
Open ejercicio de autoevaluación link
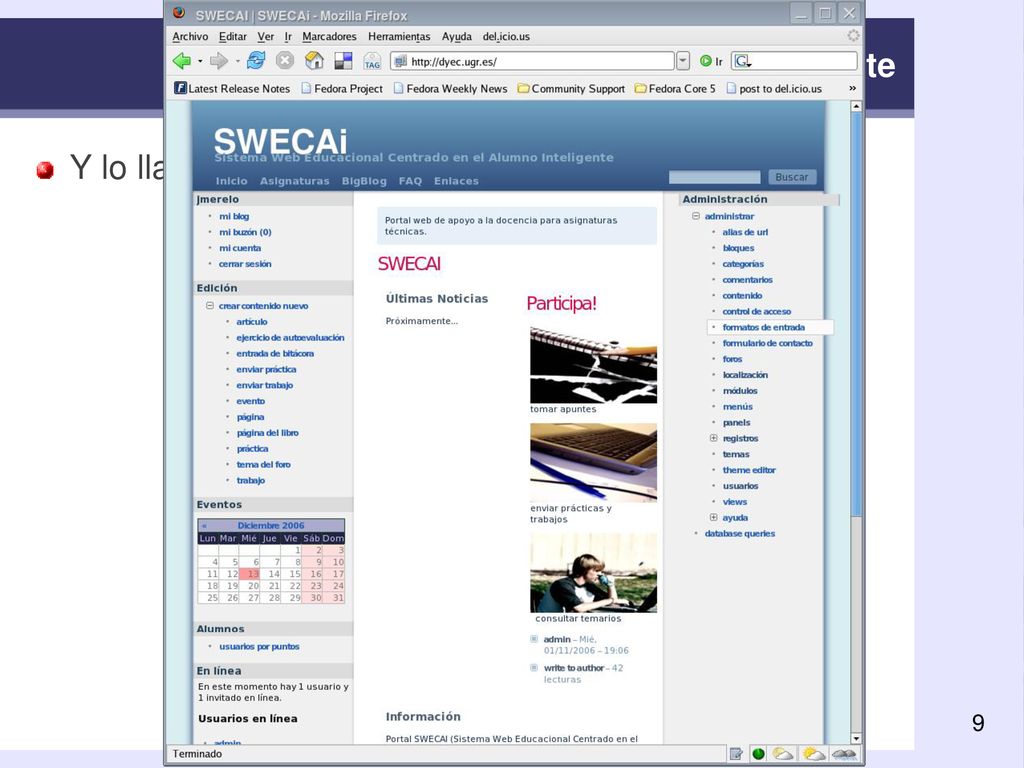click(290, 338)
